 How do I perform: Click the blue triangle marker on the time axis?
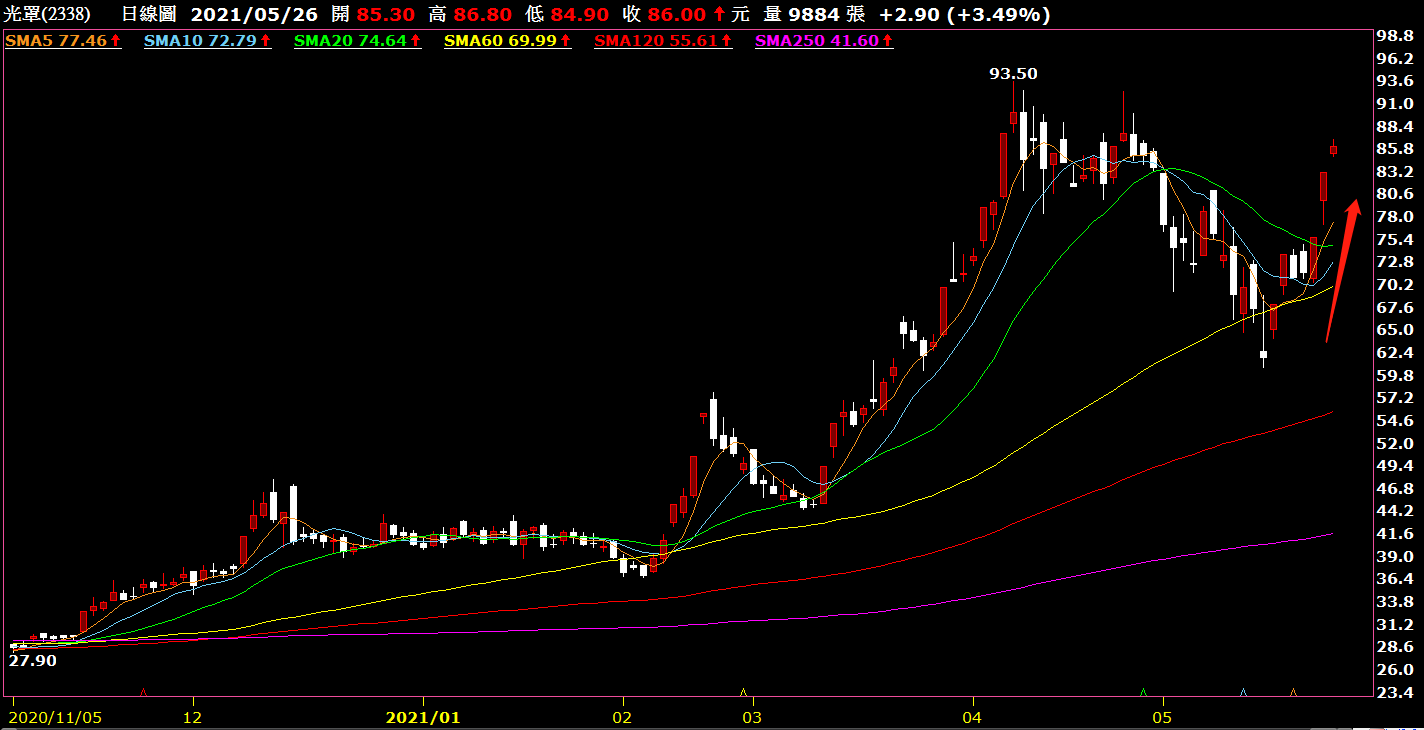click(1243, 692)
